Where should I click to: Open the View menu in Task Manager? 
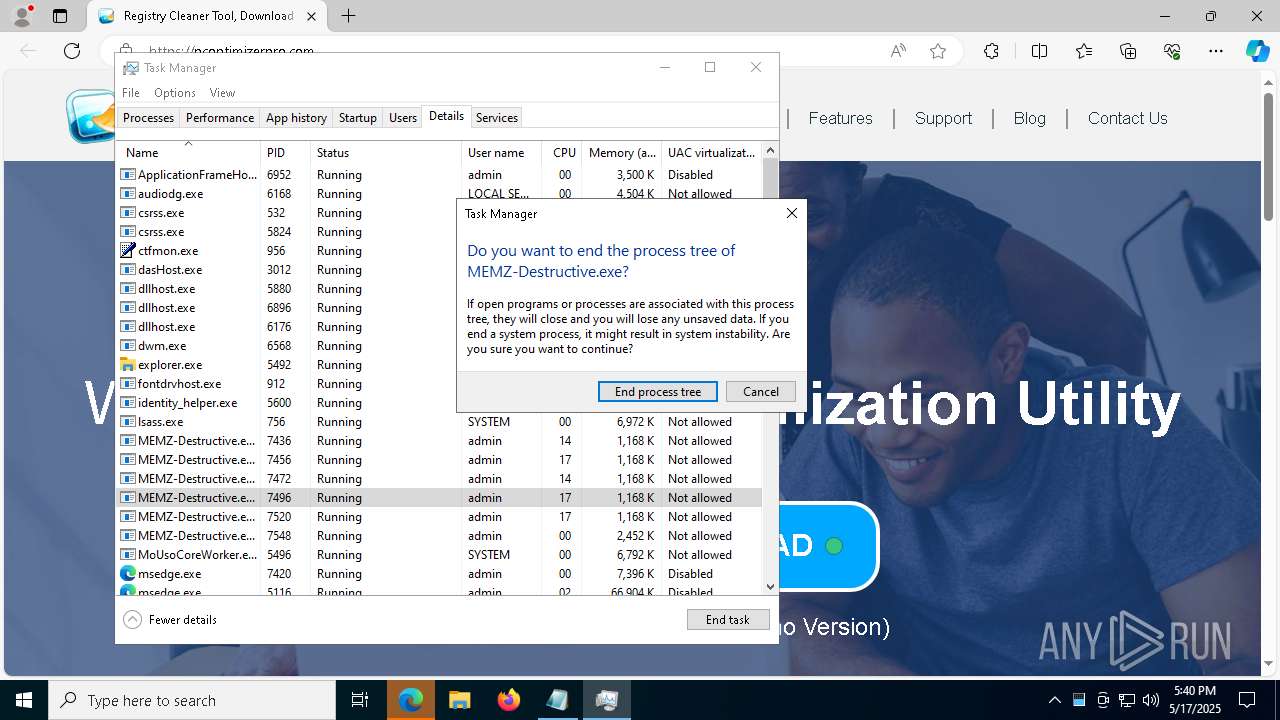pos(222,93)
